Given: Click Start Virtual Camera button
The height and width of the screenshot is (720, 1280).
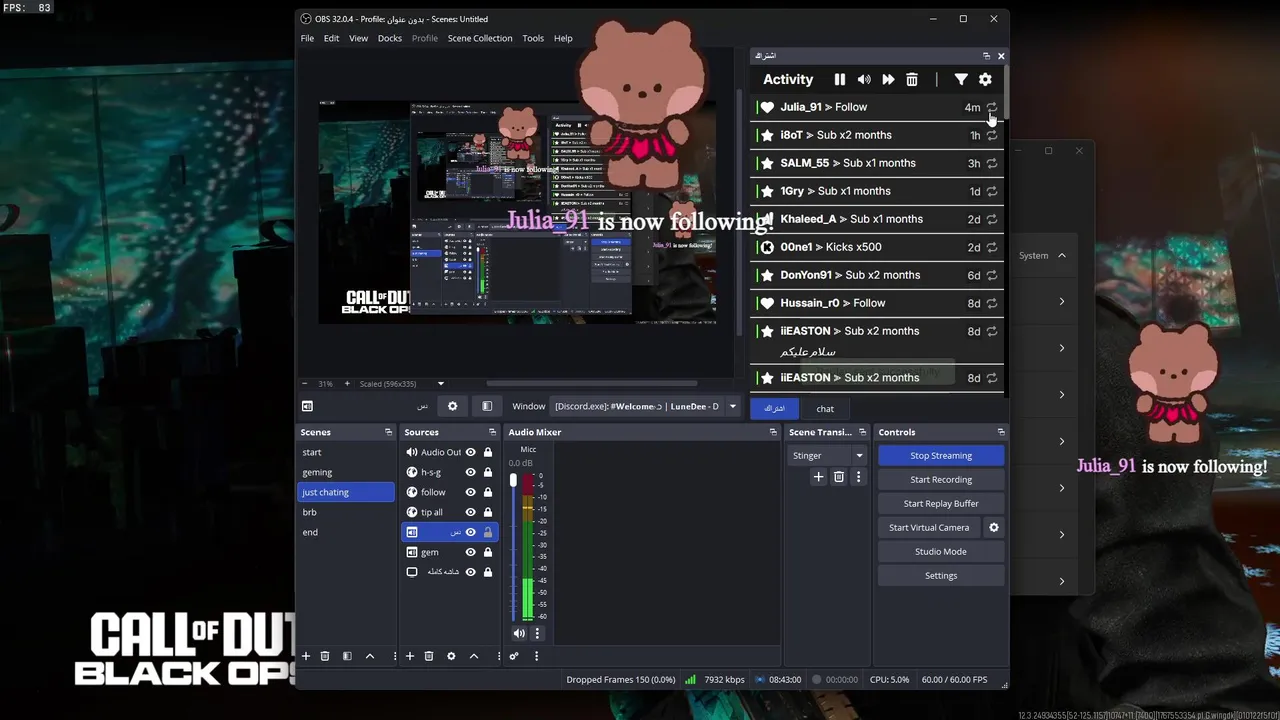Looking at the screenshot, I should [929, 527].
